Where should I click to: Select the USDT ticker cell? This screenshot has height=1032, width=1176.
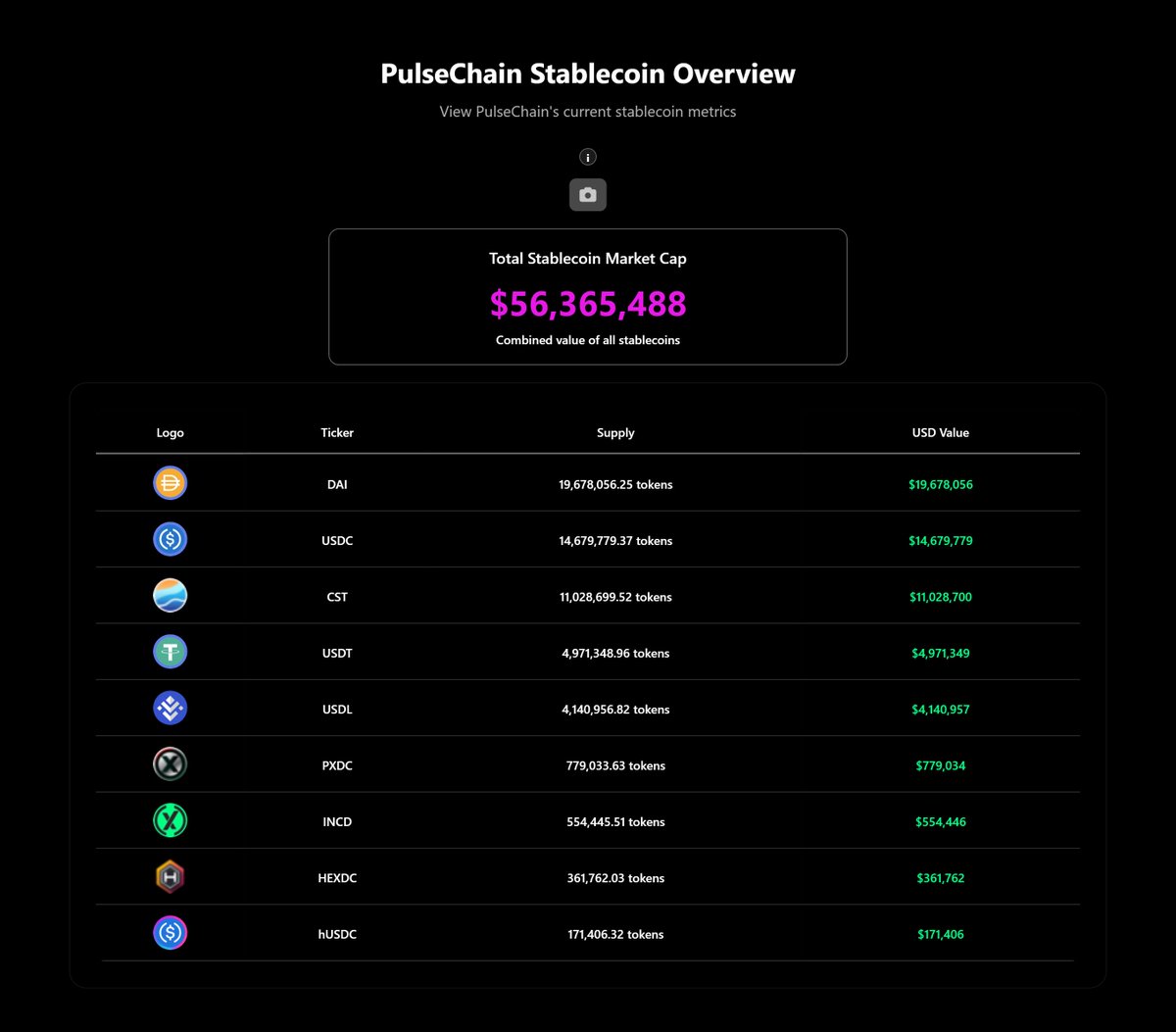click(x=337, y=653)
